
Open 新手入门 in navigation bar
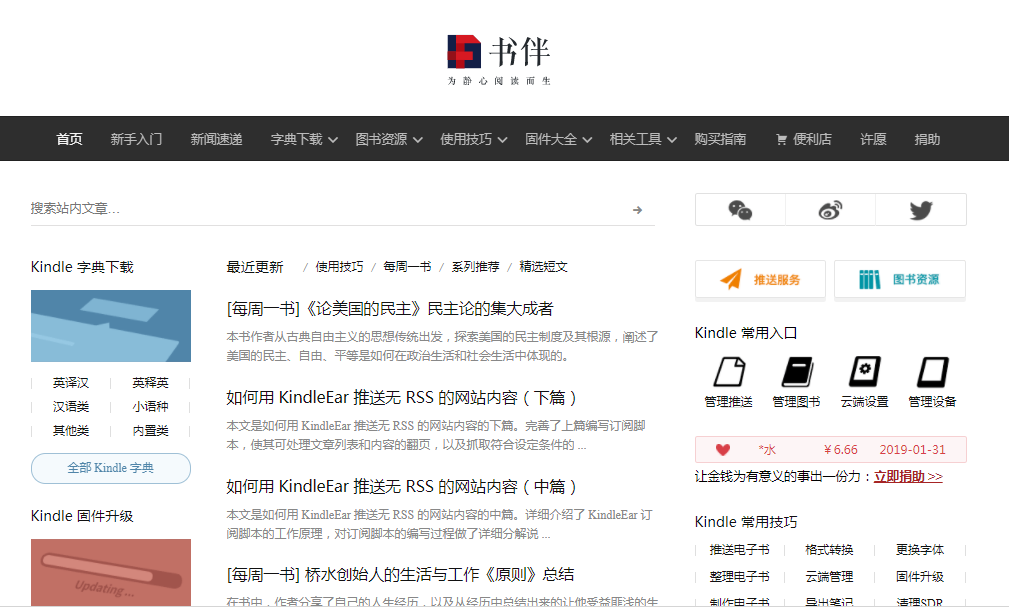136,139
